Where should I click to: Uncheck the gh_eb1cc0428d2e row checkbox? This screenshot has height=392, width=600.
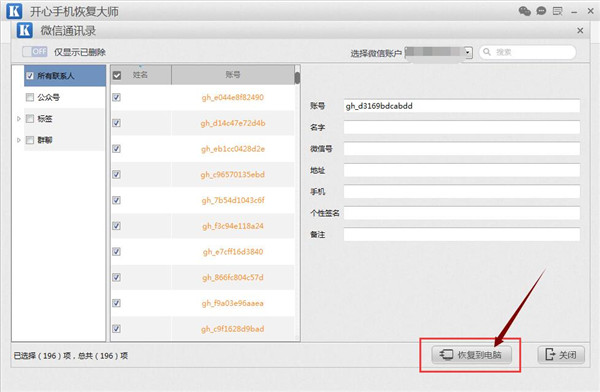(117, 149)
